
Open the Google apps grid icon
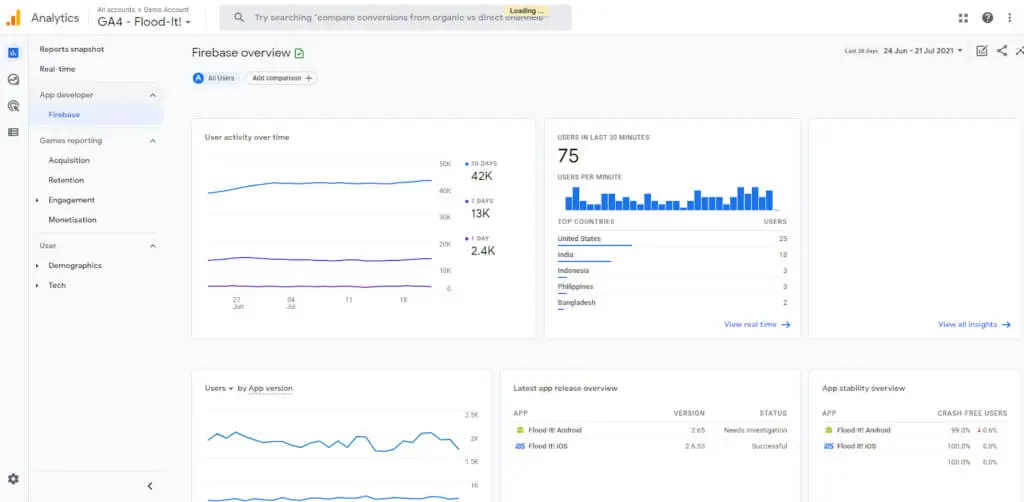tap(963, 18)
